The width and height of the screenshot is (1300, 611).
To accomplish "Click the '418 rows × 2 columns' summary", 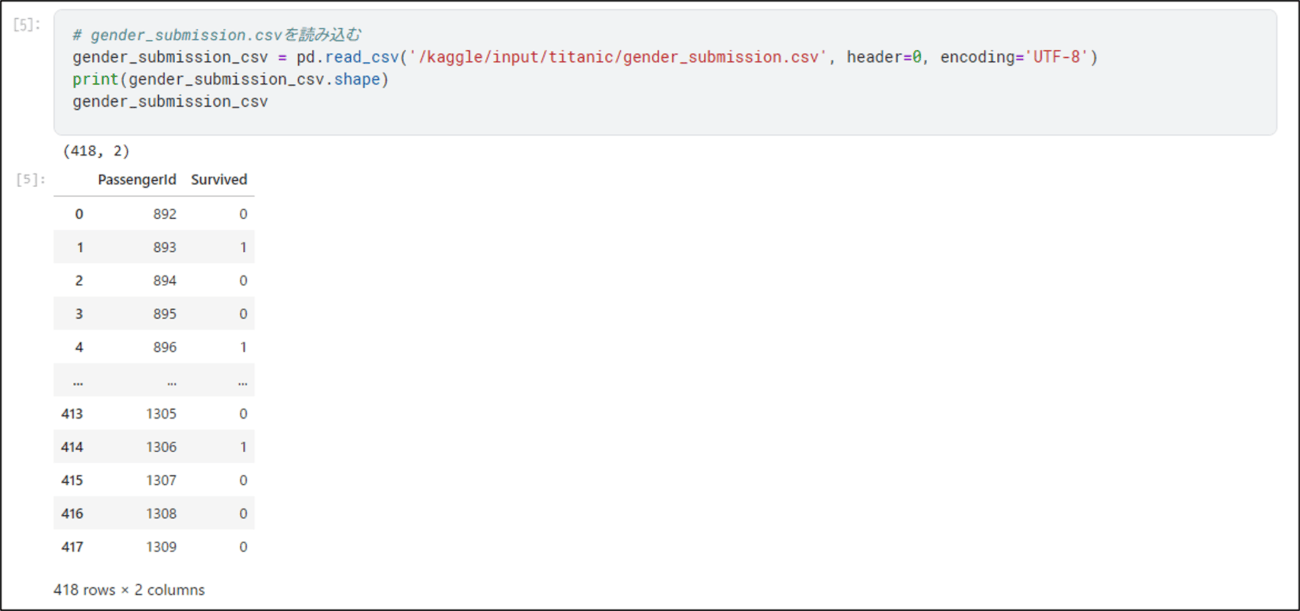I will coord(129,590).
